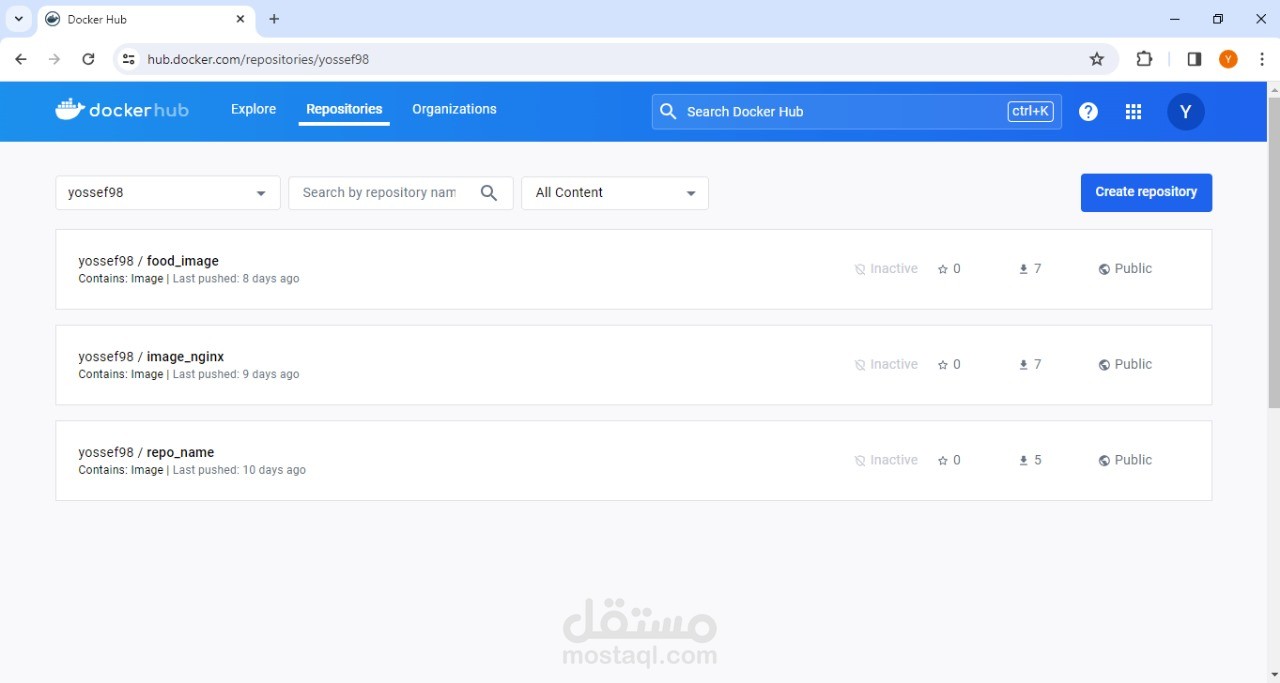The image size is (1280, 683).
Task: Click 'Last pushed: 8 days ago' text
Action: pyautogui.click(x=236, y=279)
